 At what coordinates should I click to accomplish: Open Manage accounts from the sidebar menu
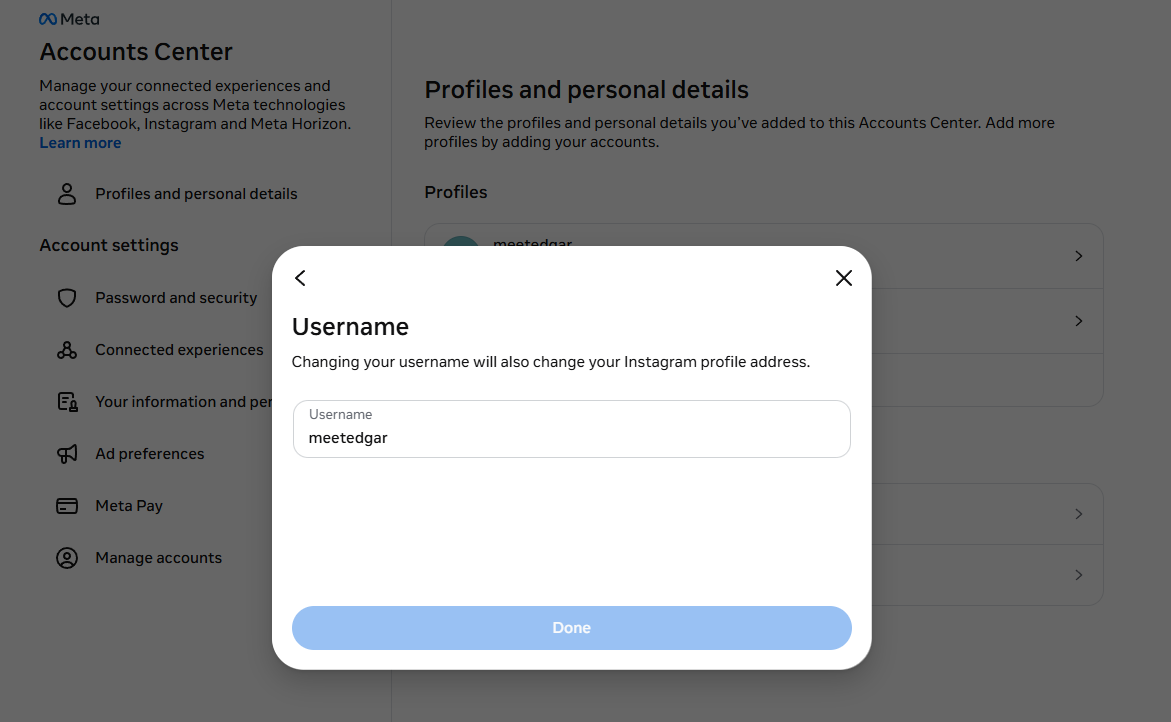point(157,557)
